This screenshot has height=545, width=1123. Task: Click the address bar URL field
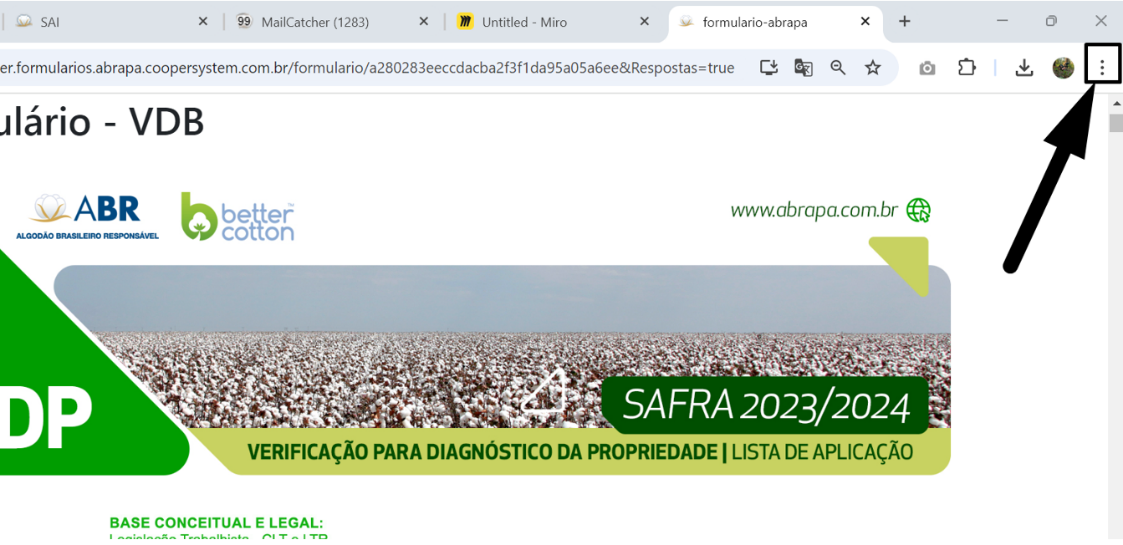pyautogui.click(x=370, y=68)
